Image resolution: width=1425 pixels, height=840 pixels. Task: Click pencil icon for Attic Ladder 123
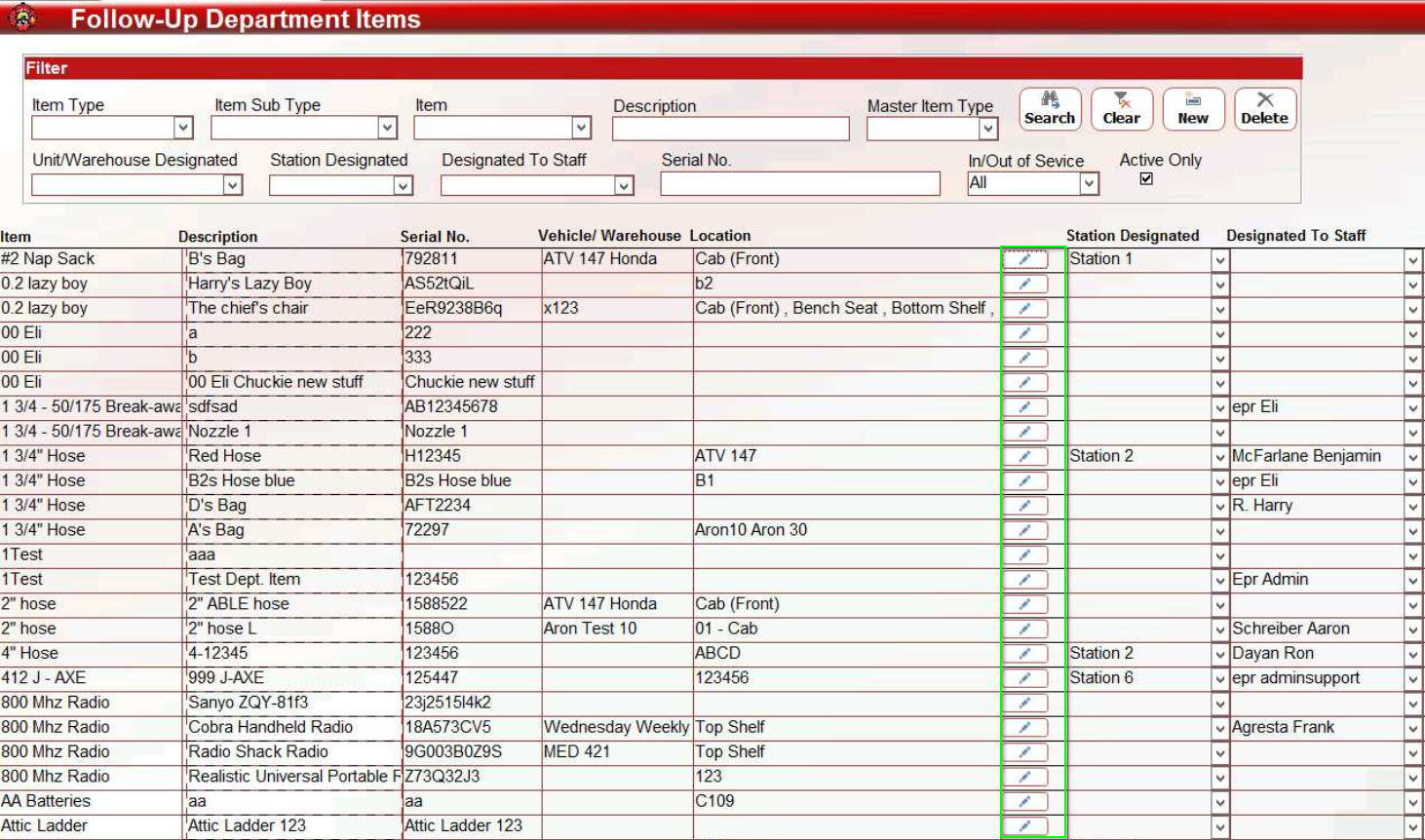(x=1024, y=825)
